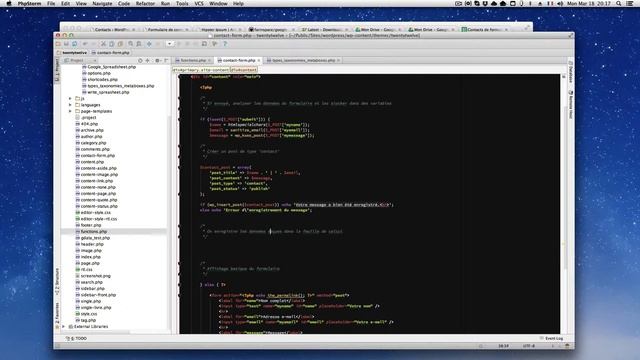Screen dimensions: 640x360
Task: Hide the Project panel via pin icon
Action: 166,60
